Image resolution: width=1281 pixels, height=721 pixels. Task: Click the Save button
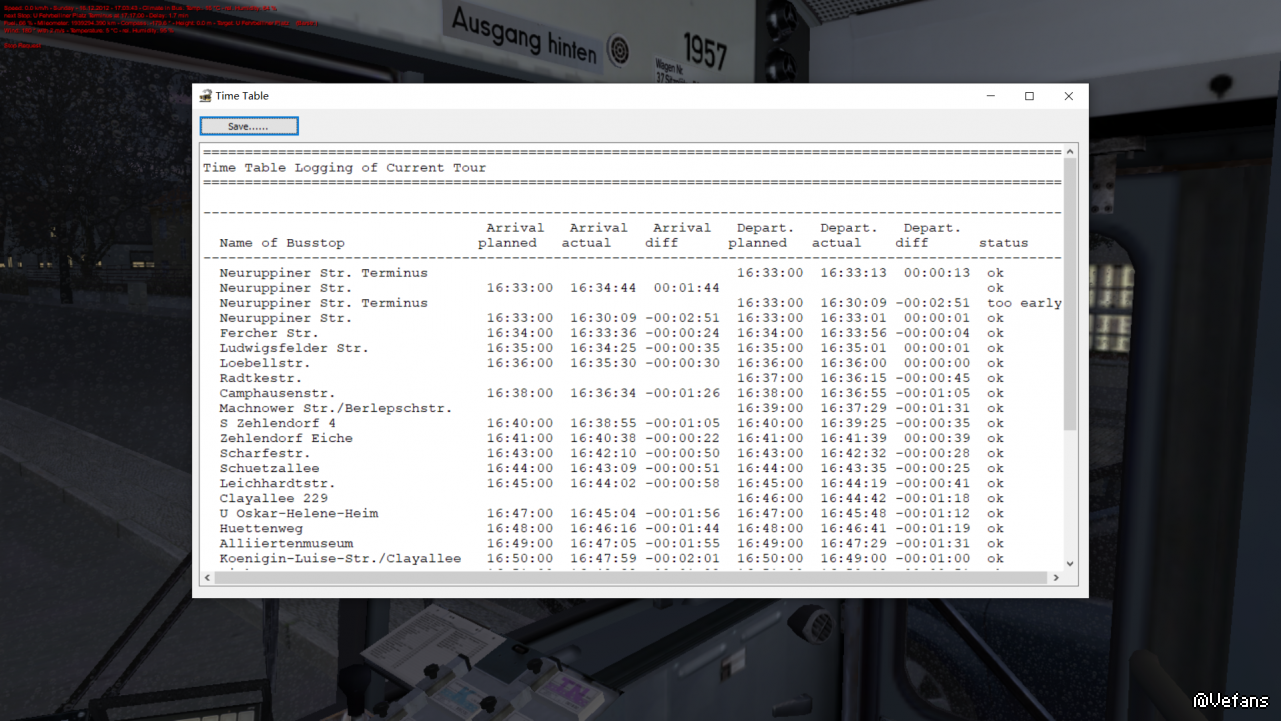pos(248,126)
